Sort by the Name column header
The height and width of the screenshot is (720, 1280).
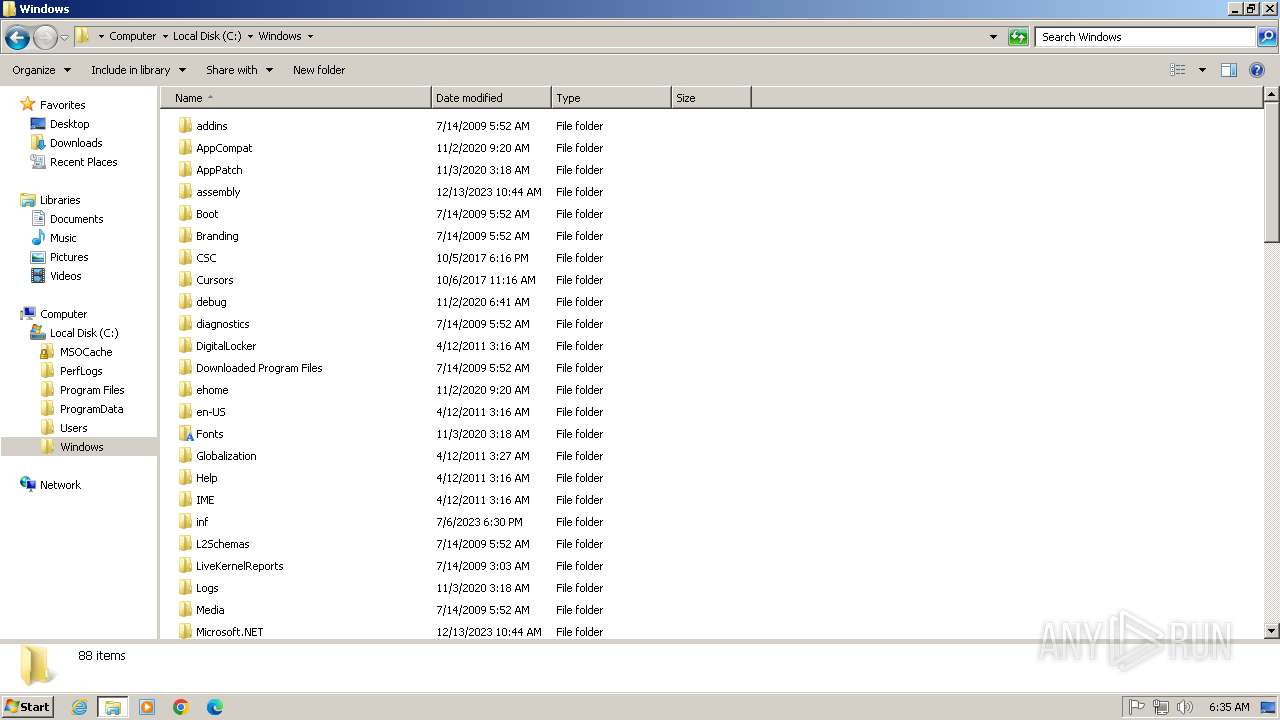[x=296, y=98]
